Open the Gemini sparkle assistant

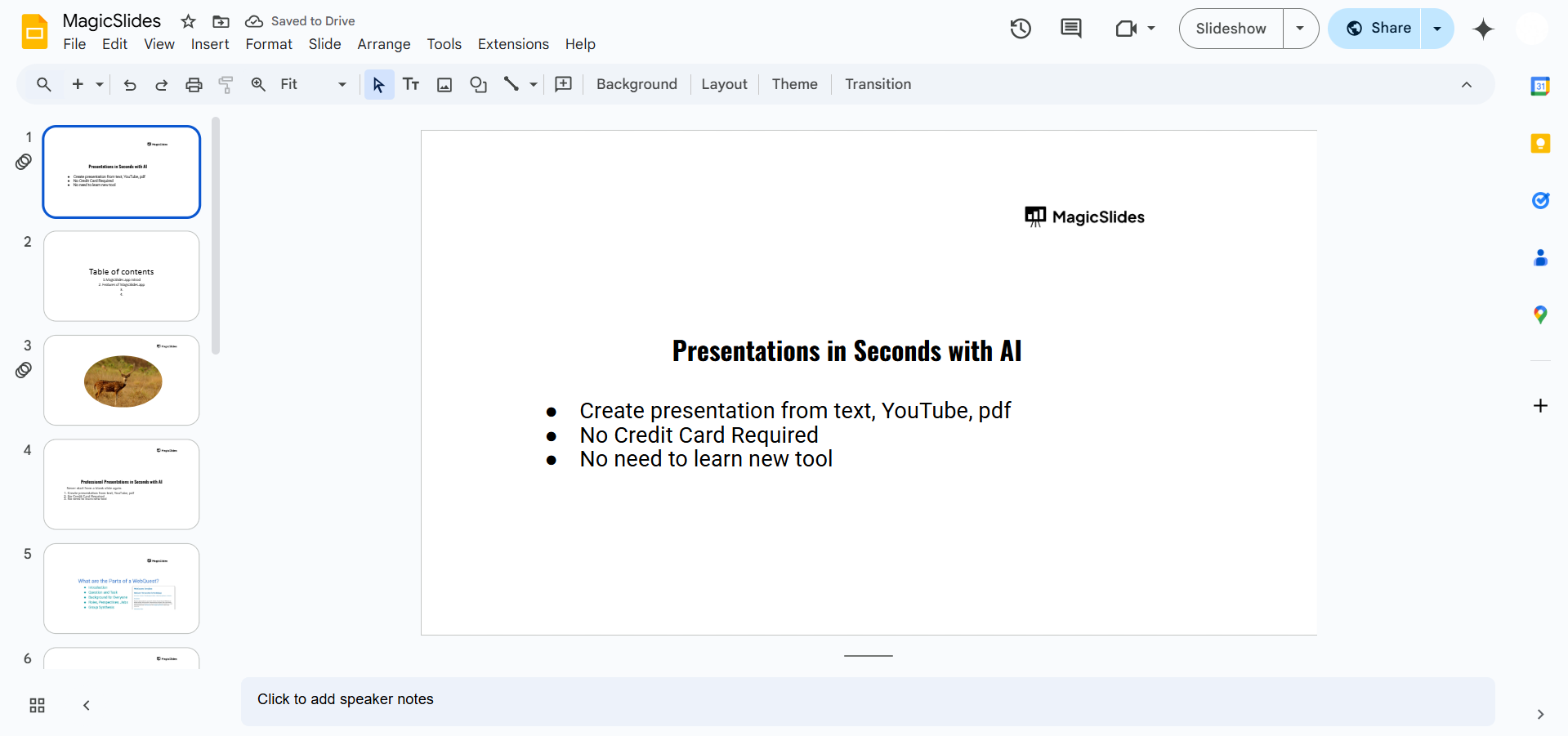click(x=1483, y=29)
